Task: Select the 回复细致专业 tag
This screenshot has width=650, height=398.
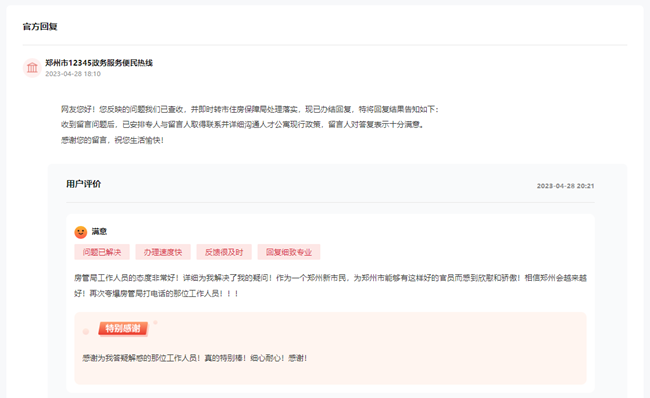Action: tap(289, 252)
